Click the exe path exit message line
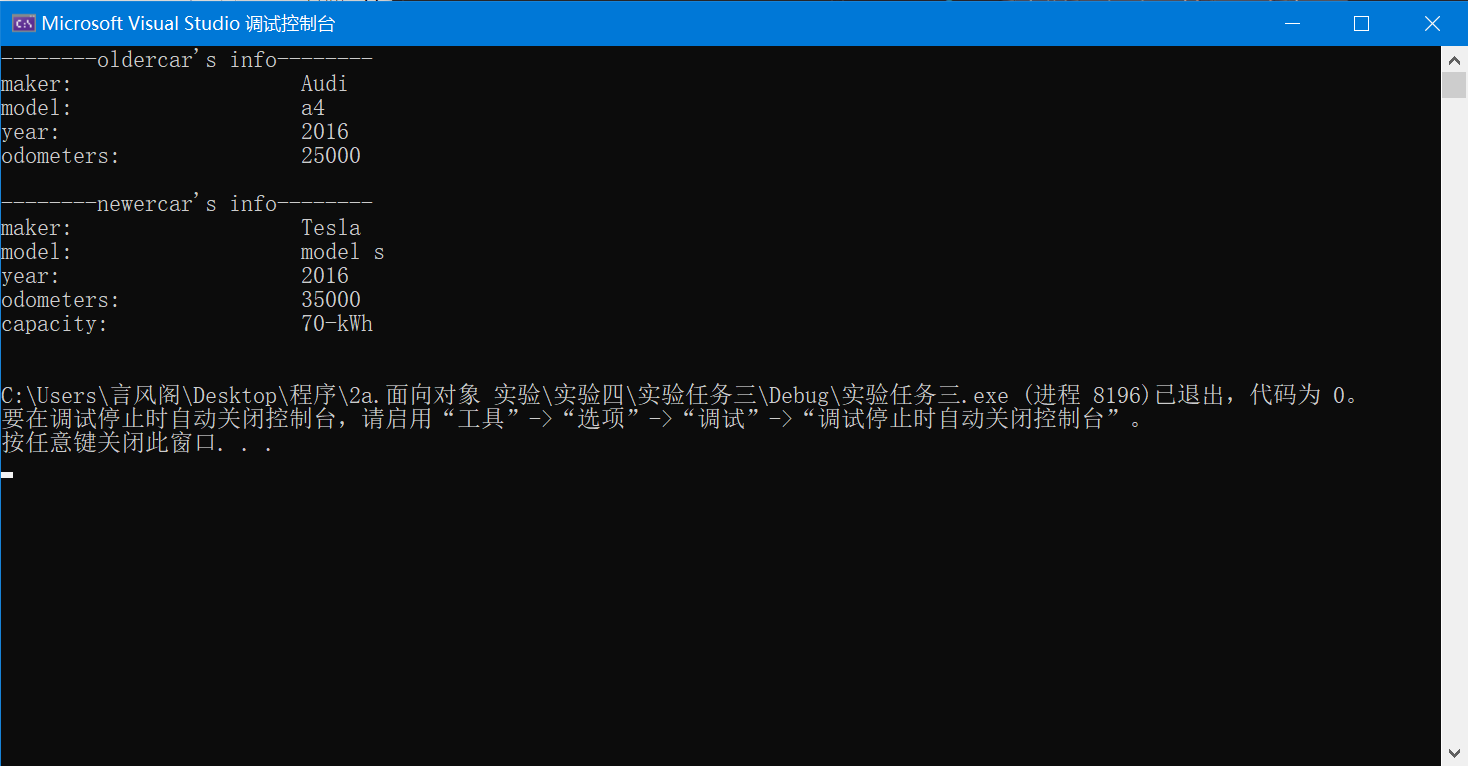This screenshot has width=1468, height=766. [x=683, y=395]
